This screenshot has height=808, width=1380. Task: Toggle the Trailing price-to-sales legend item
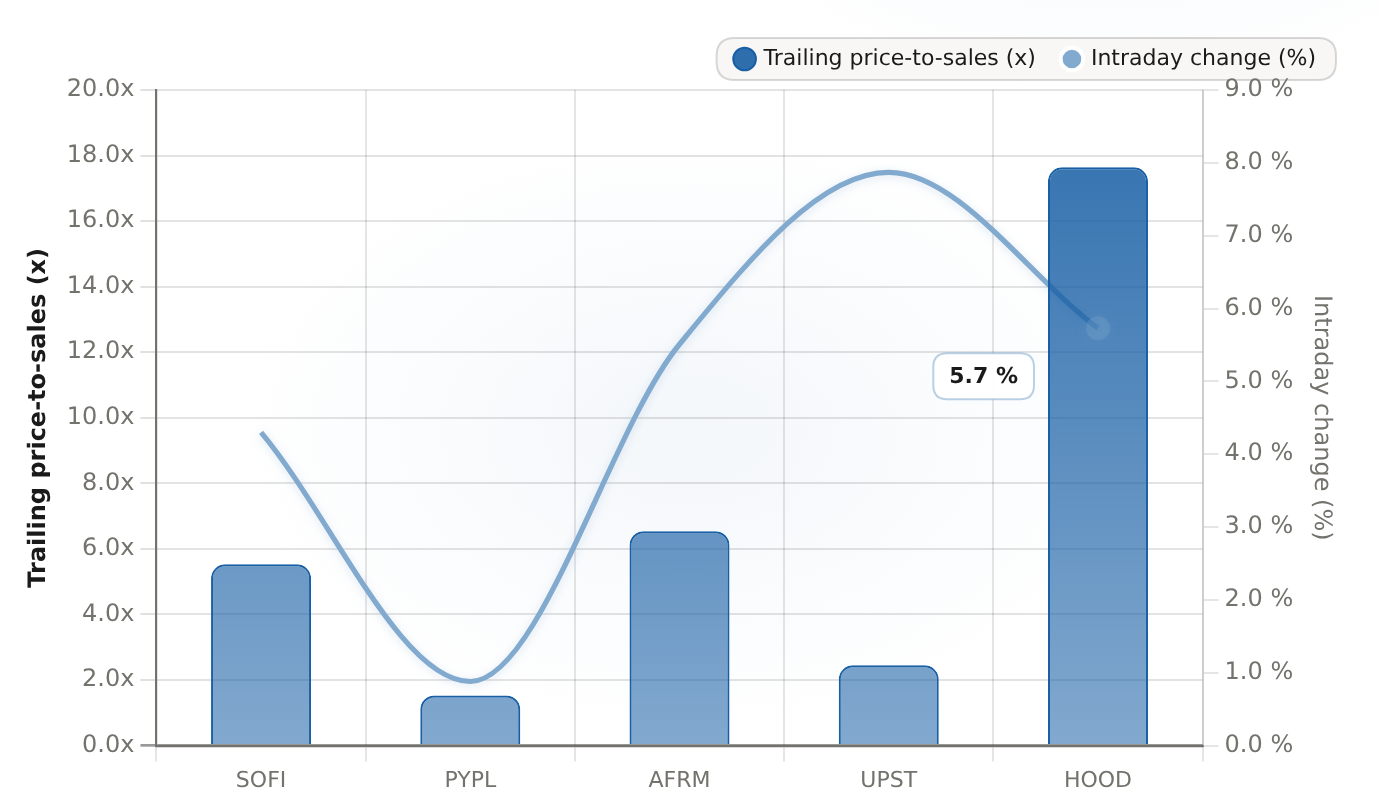coord(884,58)
